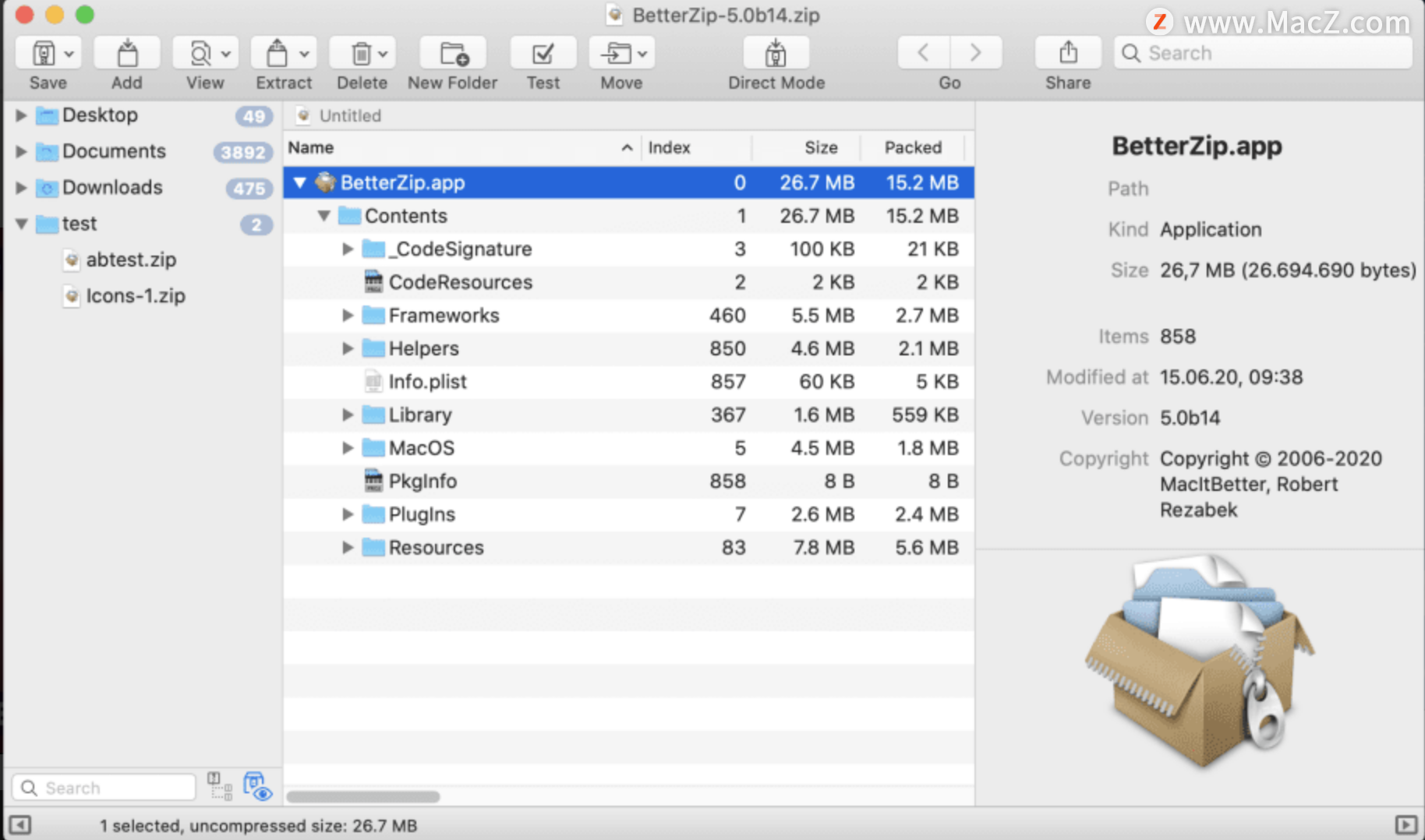Open the Delete dropdown arrow
This screenshot has height=840, width=1425.
pos(383,54)
